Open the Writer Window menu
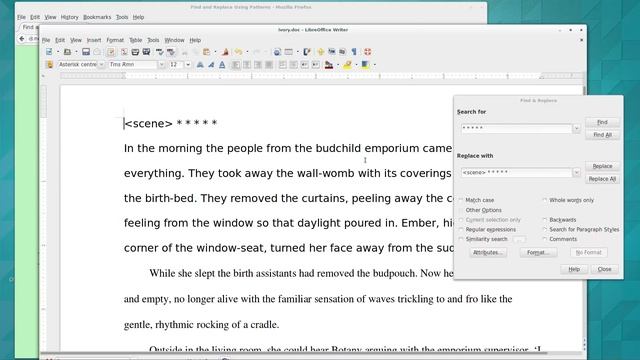640x360 pixels. [x=174, y=40]
